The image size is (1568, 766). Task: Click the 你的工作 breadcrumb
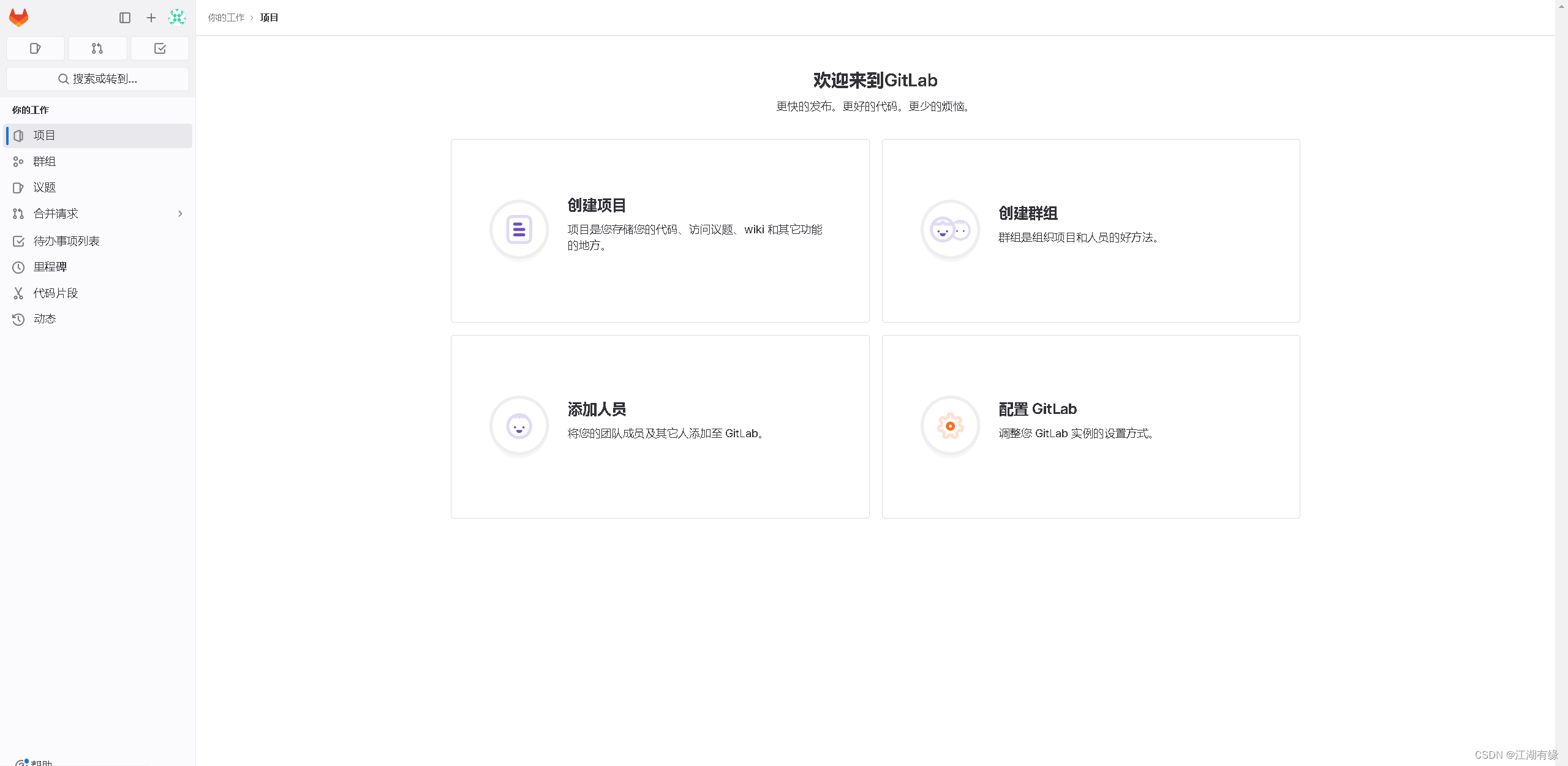[225, 17]
